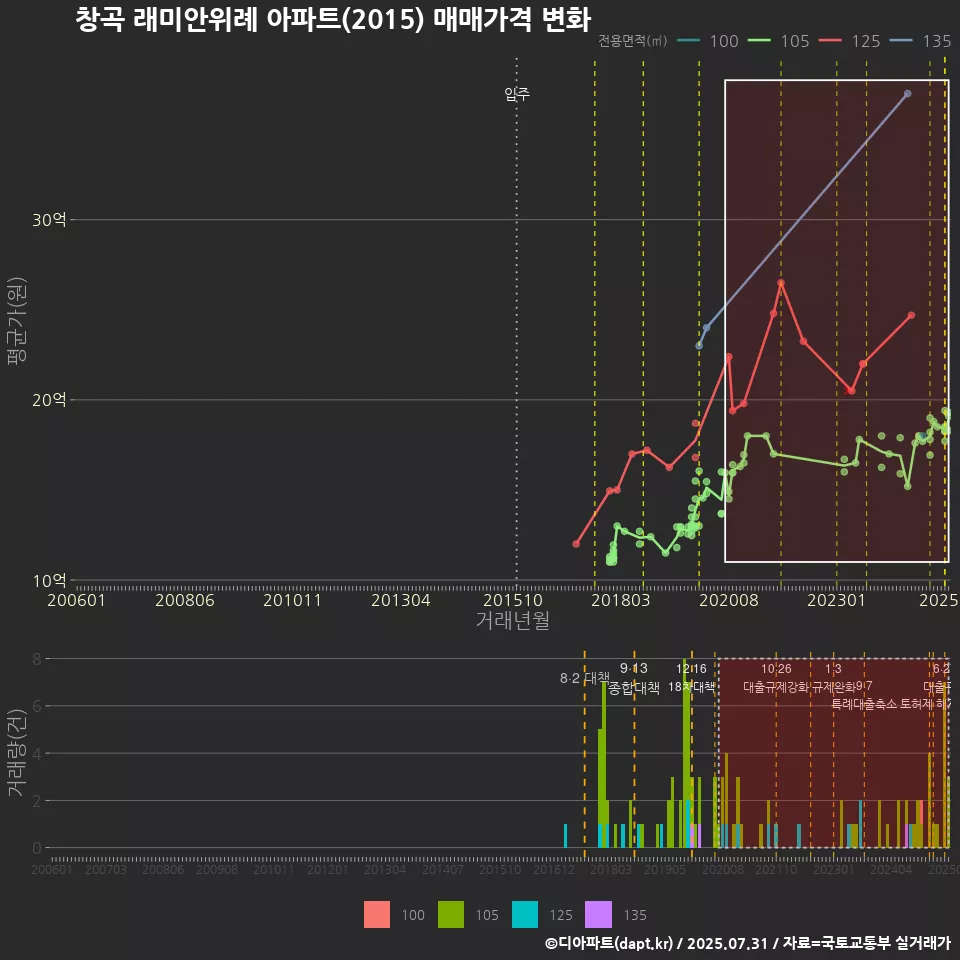
Task: Click the 10억 y-axis label
Action: point(49,580)
